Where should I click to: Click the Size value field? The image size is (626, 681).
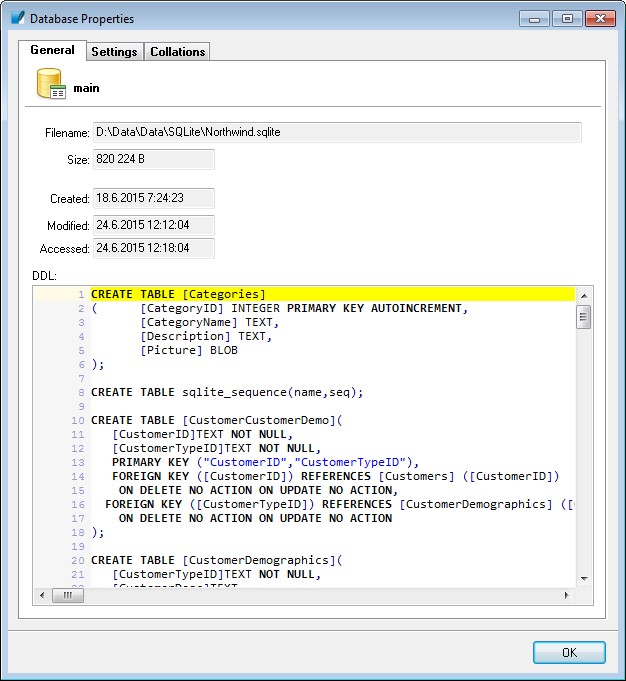[153, 159]
